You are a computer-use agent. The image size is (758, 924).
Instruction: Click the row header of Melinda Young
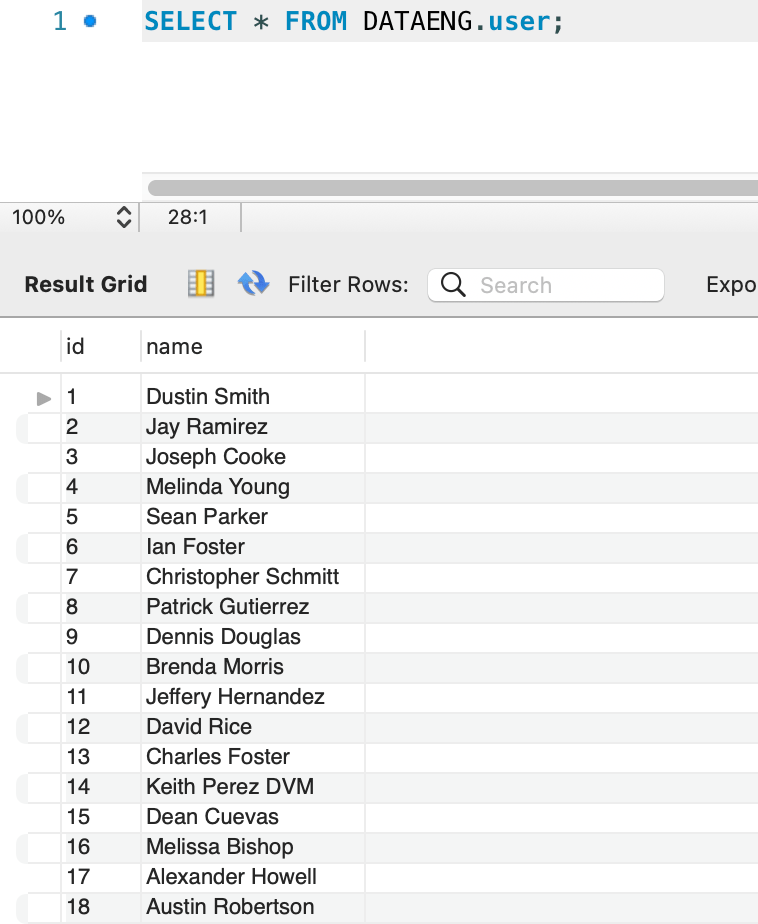pyautogui.click(x=38, y=487)
